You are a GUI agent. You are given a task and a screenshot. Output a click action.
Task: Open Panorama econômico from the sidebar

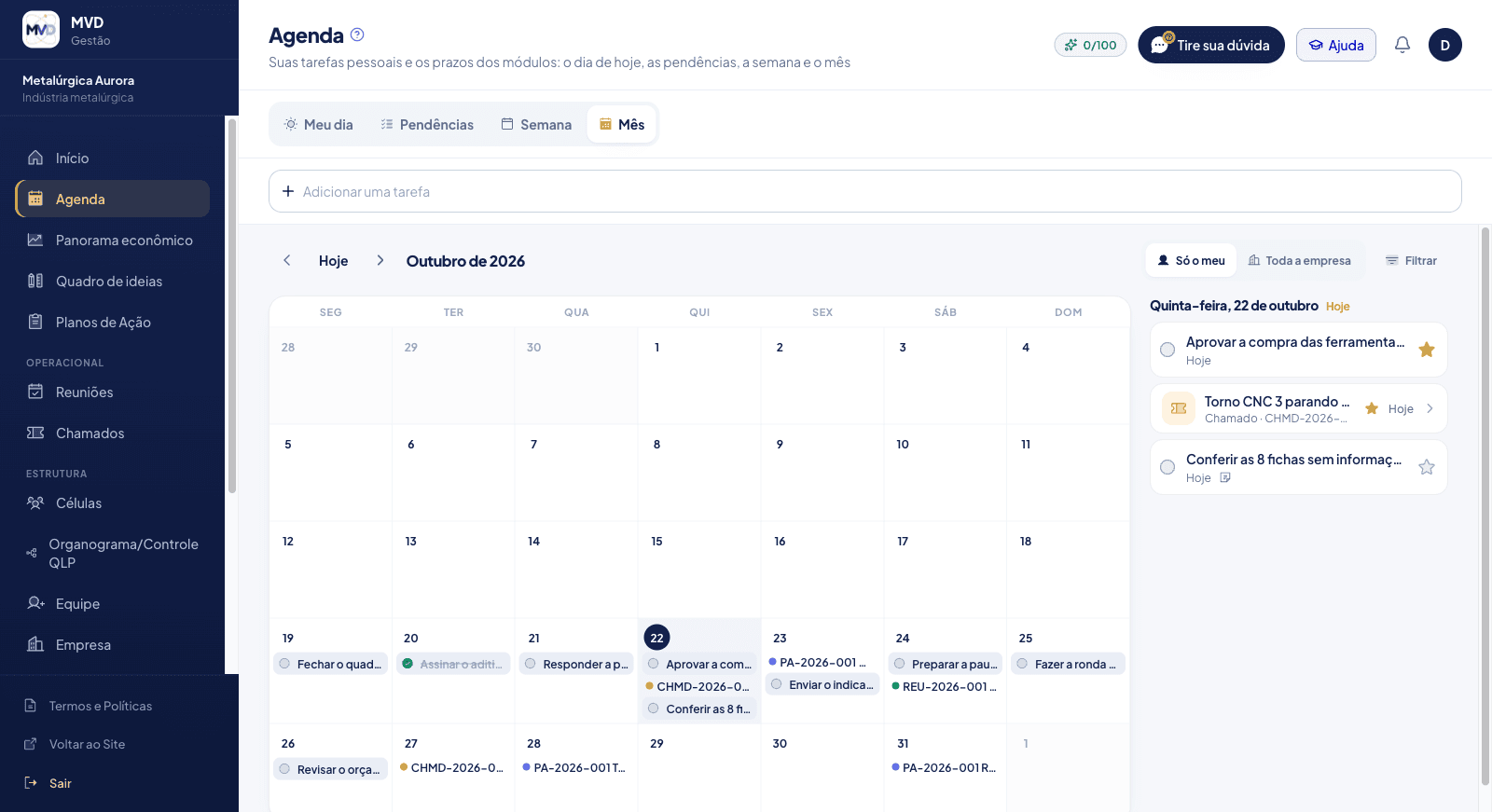coord(112,240)
